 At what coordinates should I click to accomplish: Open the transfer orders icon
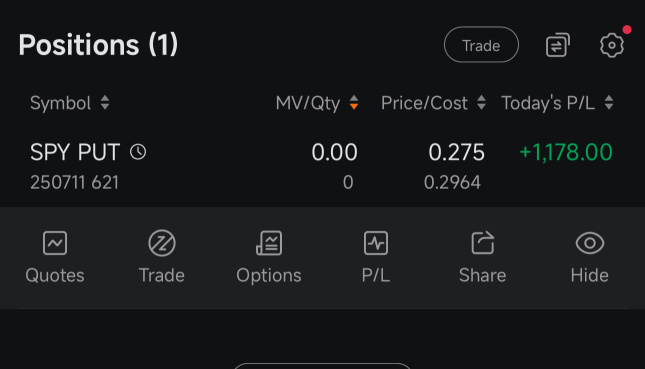tap(557, 45)
